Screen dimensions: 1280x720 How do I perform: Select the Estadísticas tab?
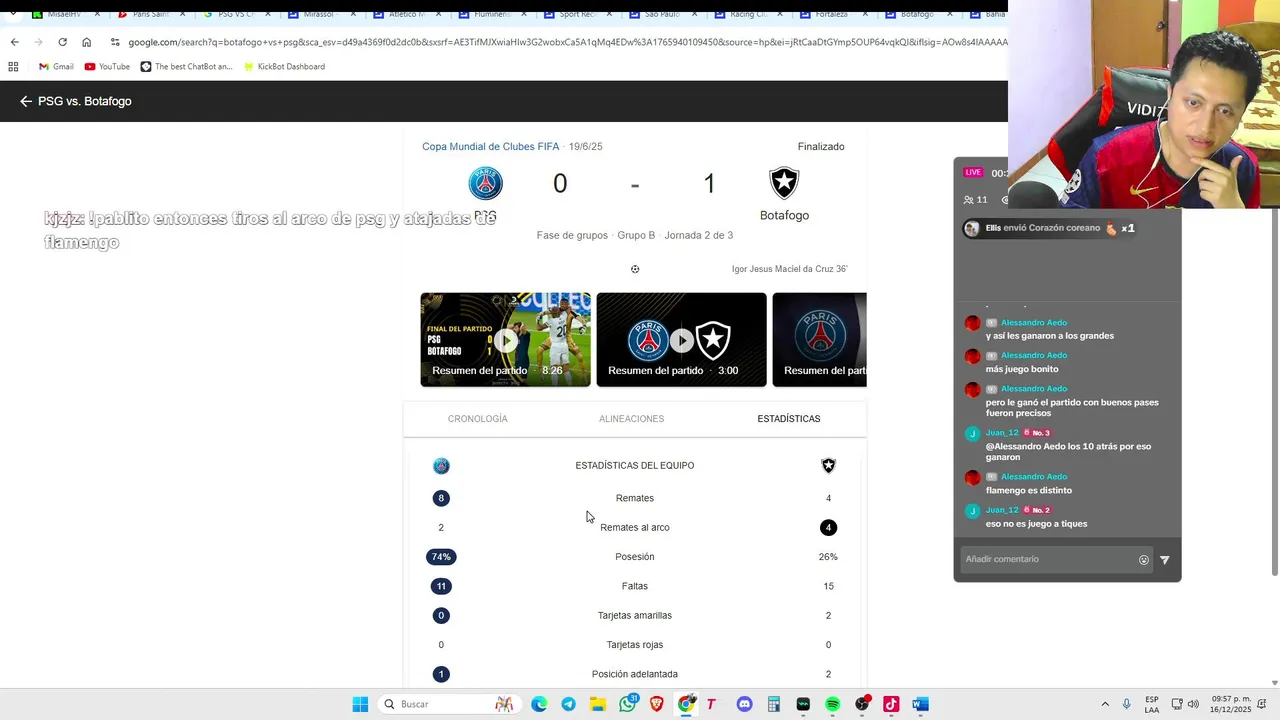pyautogui.click(x=789, y=419)
